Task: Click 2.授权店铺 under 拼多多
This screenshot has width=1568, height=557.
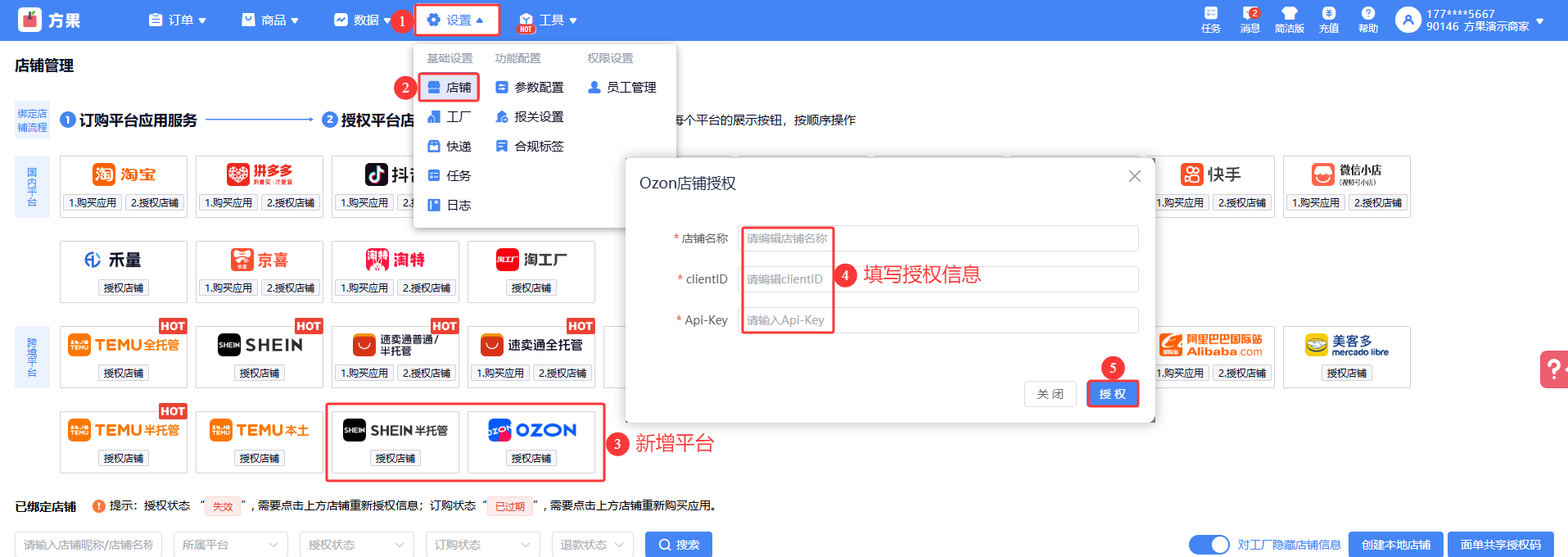Action: tap(291, 202)
